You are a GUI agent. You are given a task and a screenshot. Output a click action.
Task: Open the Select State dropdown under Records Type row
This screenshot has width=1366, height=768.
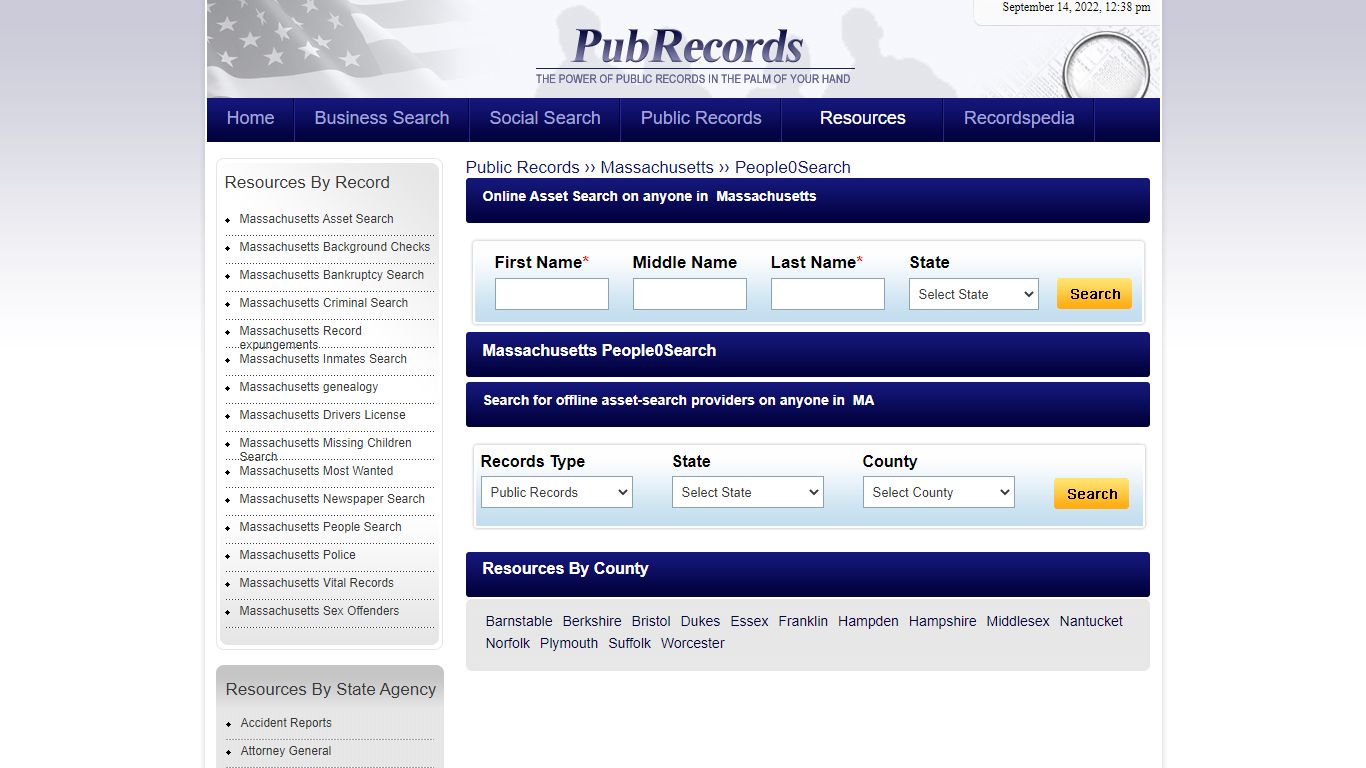748,492
